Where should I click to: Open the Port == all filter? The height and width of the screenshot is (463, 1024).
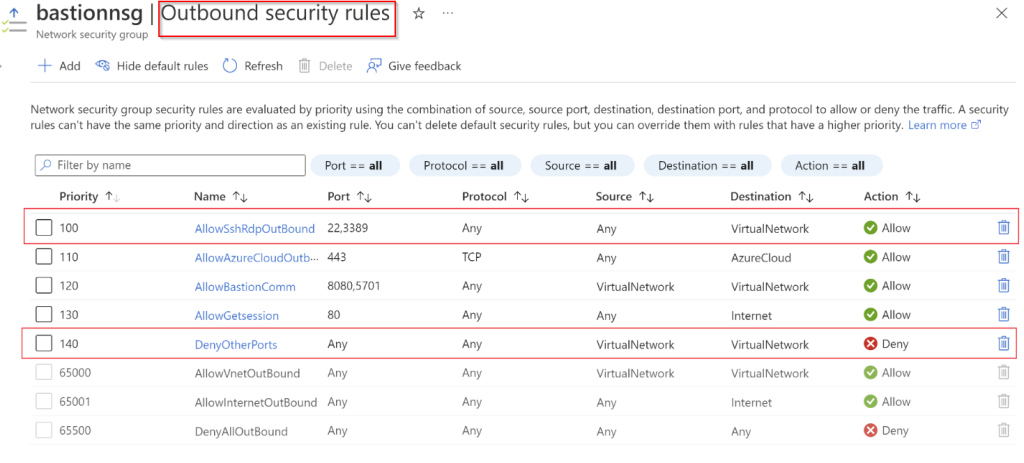354,165
